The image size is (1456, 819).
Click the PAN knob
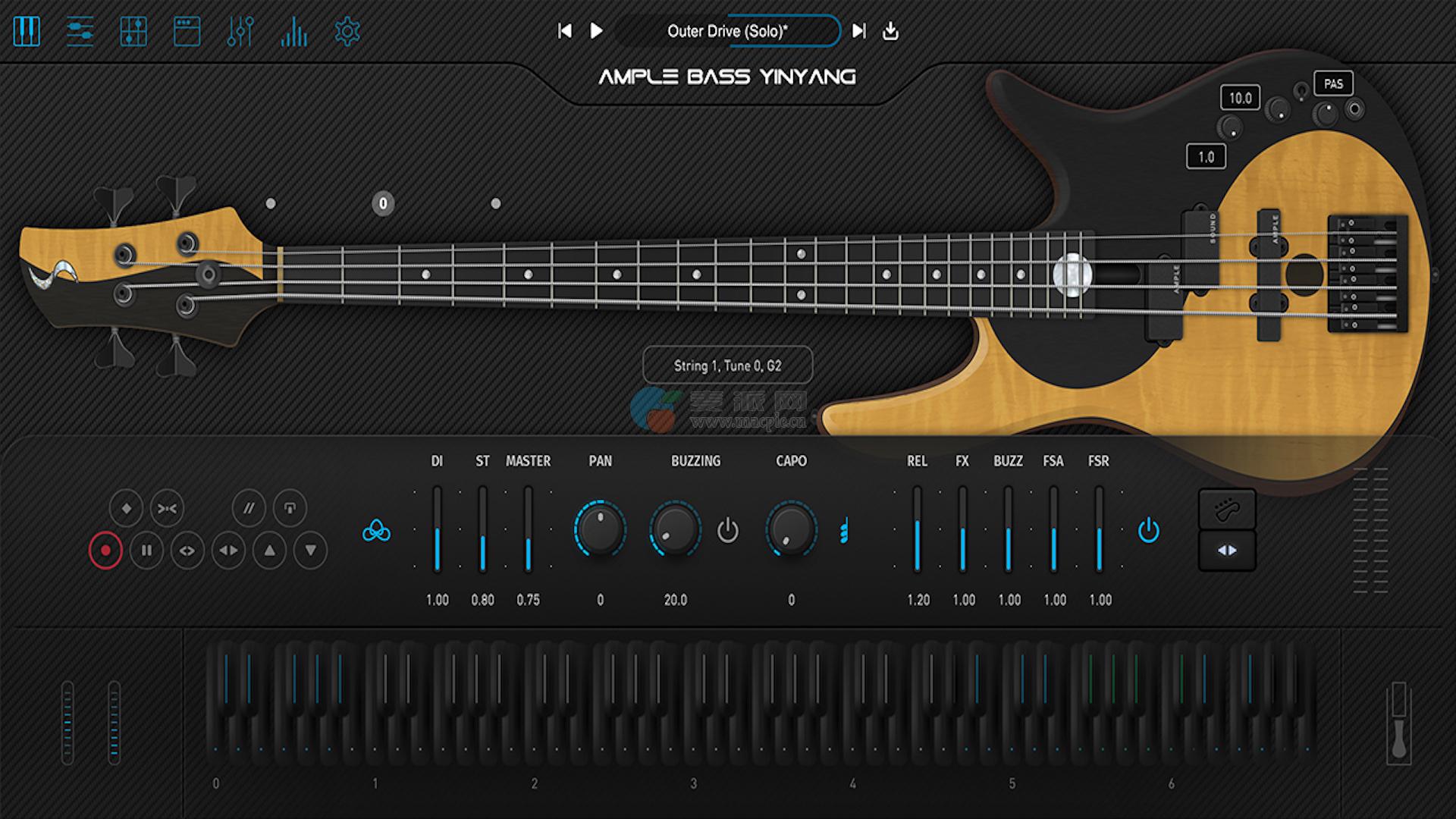[600, 529]
